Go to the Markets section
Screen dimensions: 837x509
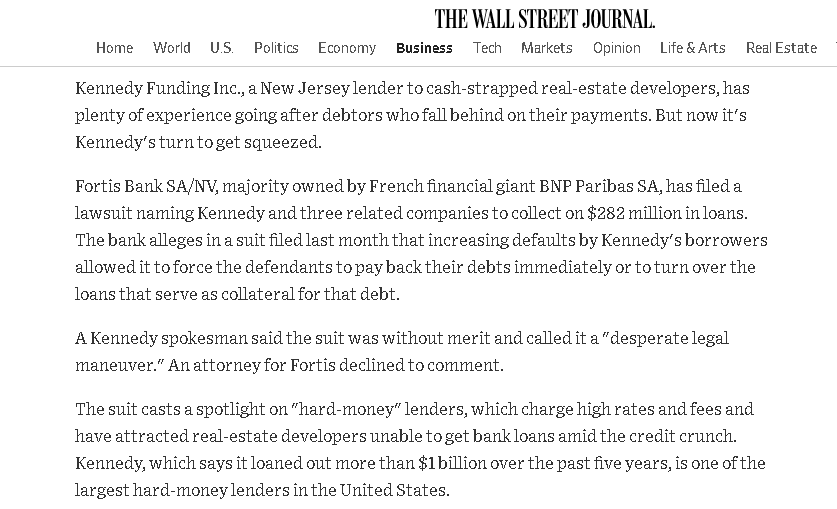coord(547,48)
